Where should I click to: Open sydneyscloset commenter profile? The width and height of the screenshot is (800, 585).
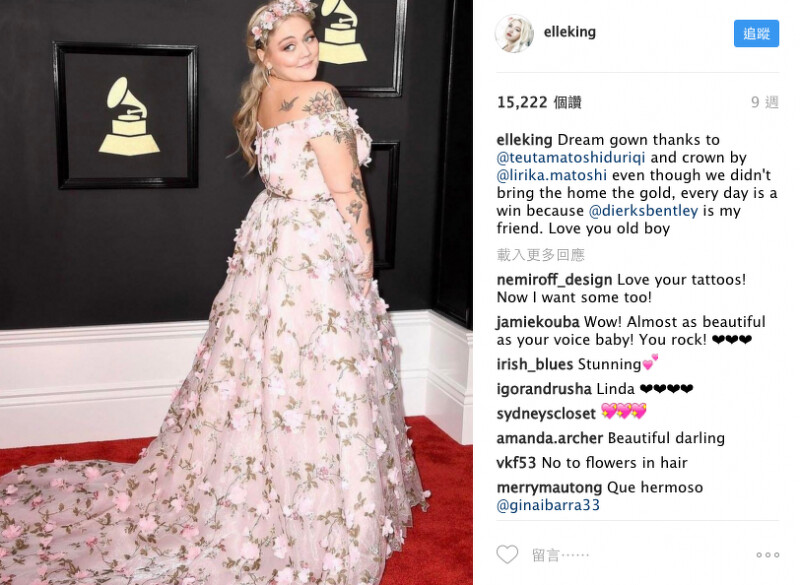pyautogui.click(x=546, y=414)
